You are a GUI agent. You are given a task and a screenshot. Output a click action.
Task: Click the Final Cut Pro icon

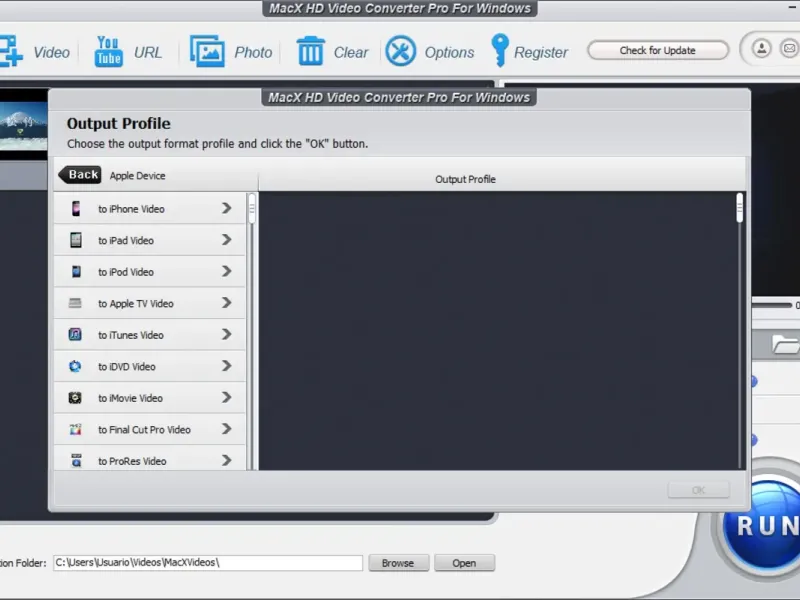76,429
